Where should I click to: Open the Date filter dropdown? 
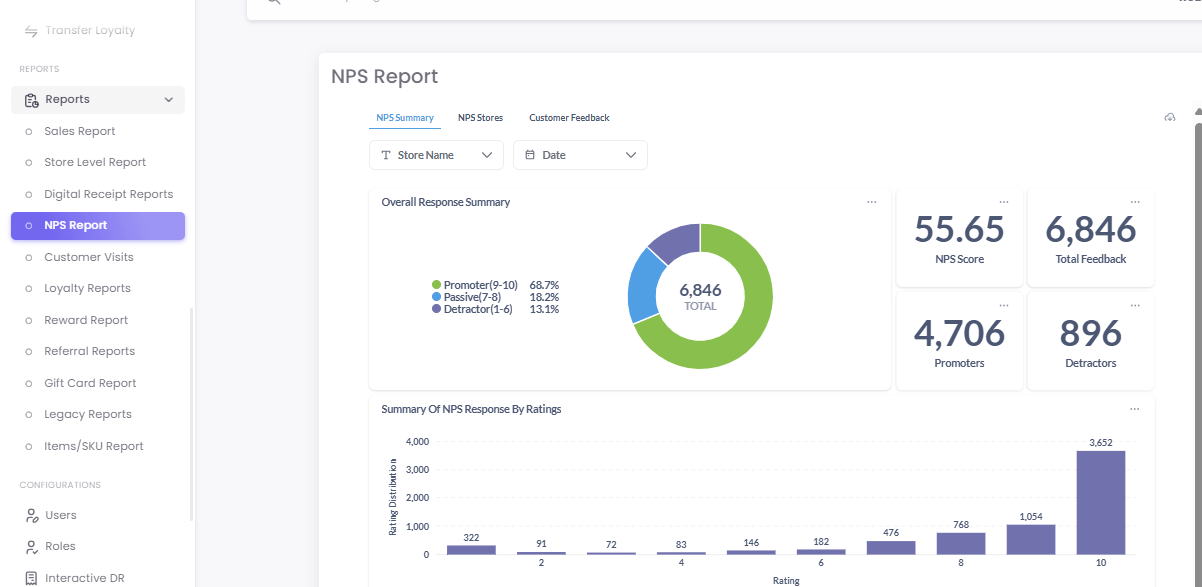[580, 155]
